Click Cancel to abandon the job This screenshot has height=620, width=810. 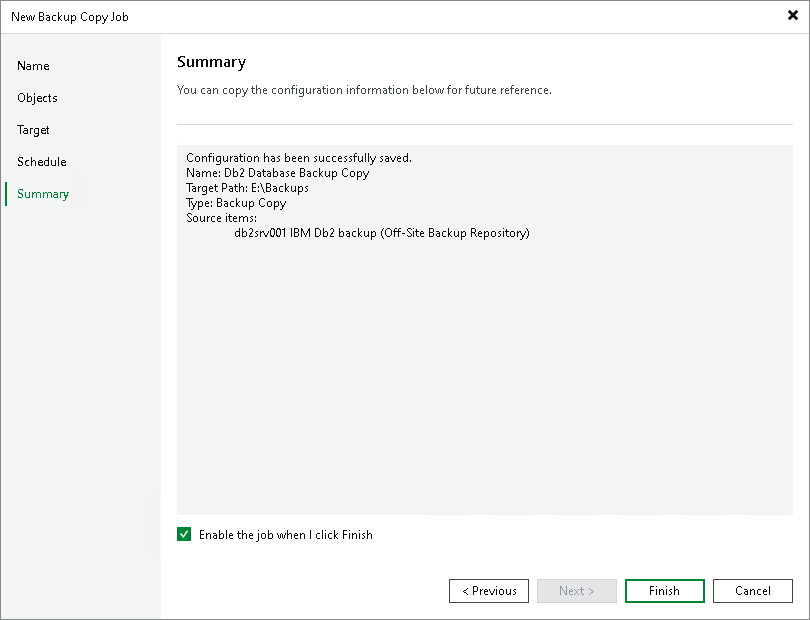click(752, 590)
